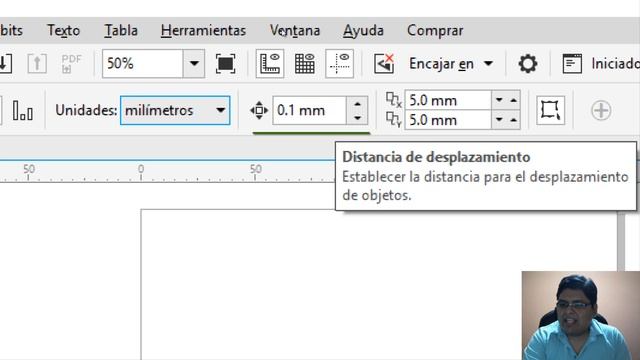
Task: Toggle treat as filled frame icon
Action: coord(551,110)
